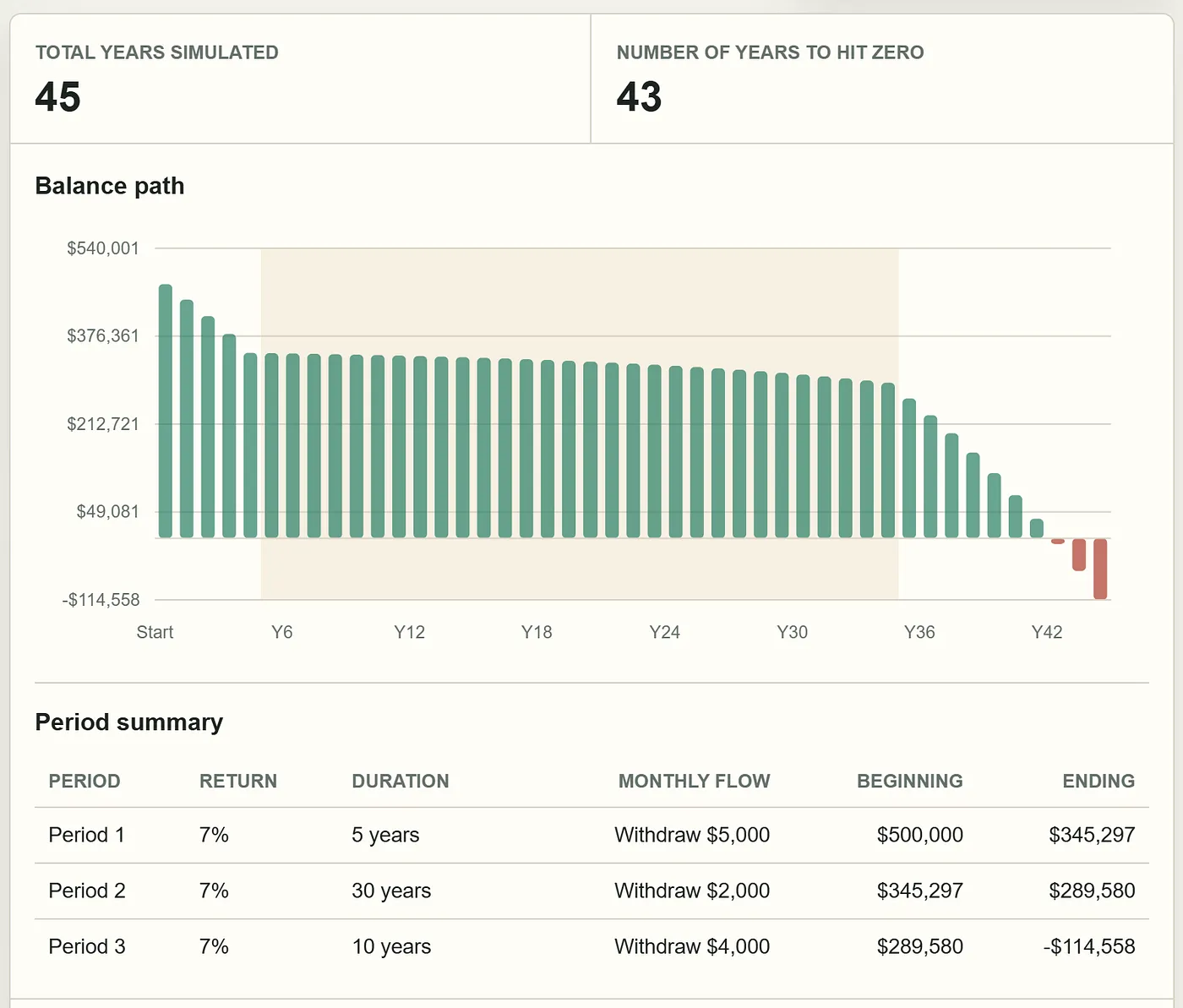Click the Y18 x-axis label
Screen dimensions: 1183x1008
click(x=537, y=632)
